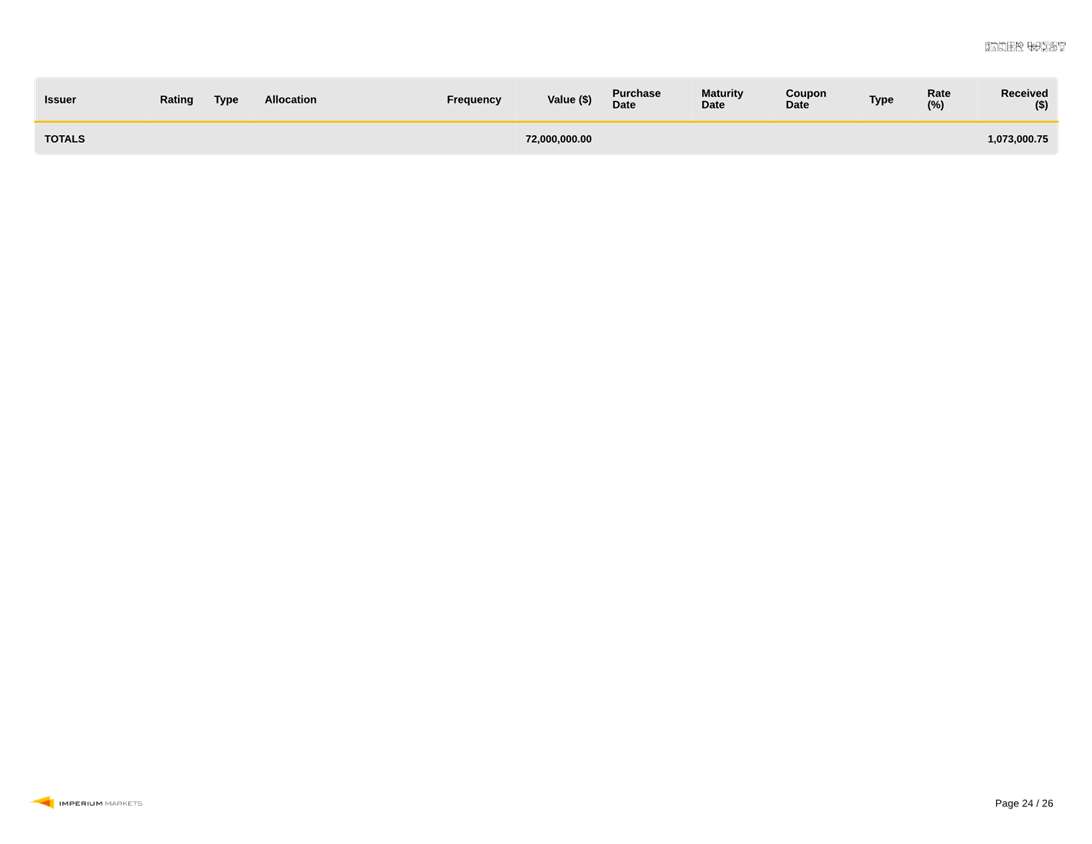Image resolution: width=1092 pixels, height=844 pixels.
Task: Select the Rating column header
Action: pyautogui.click(x=176, y=99)
